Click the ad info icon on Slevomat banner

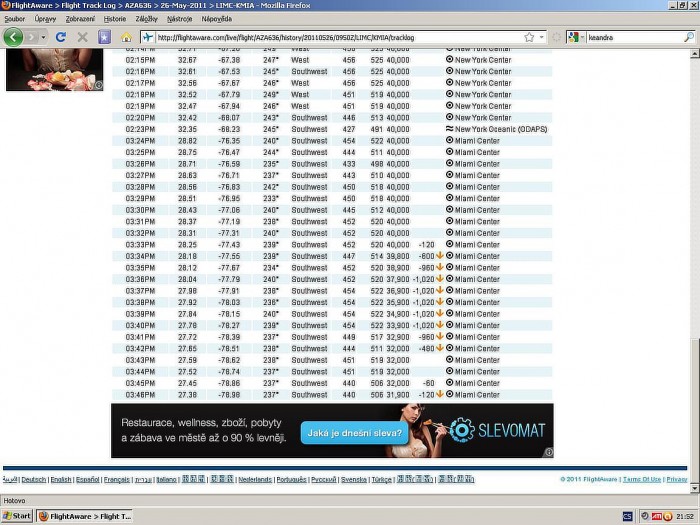coord(549,452)
